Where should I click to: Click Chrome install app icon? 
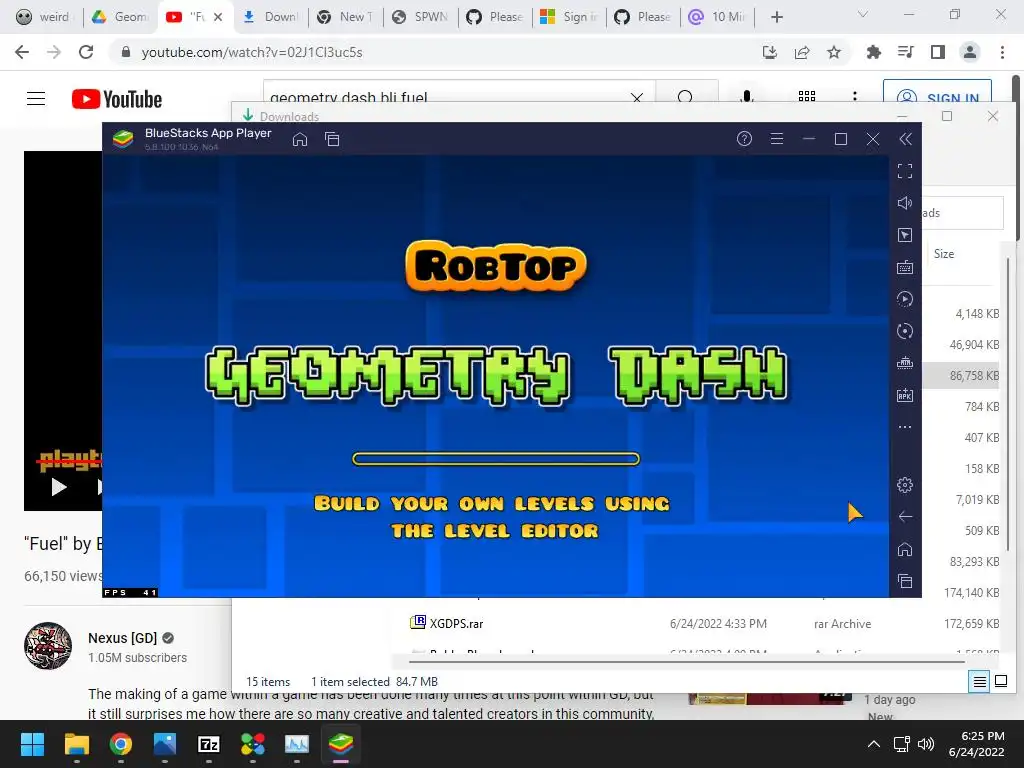click(770, 52)
